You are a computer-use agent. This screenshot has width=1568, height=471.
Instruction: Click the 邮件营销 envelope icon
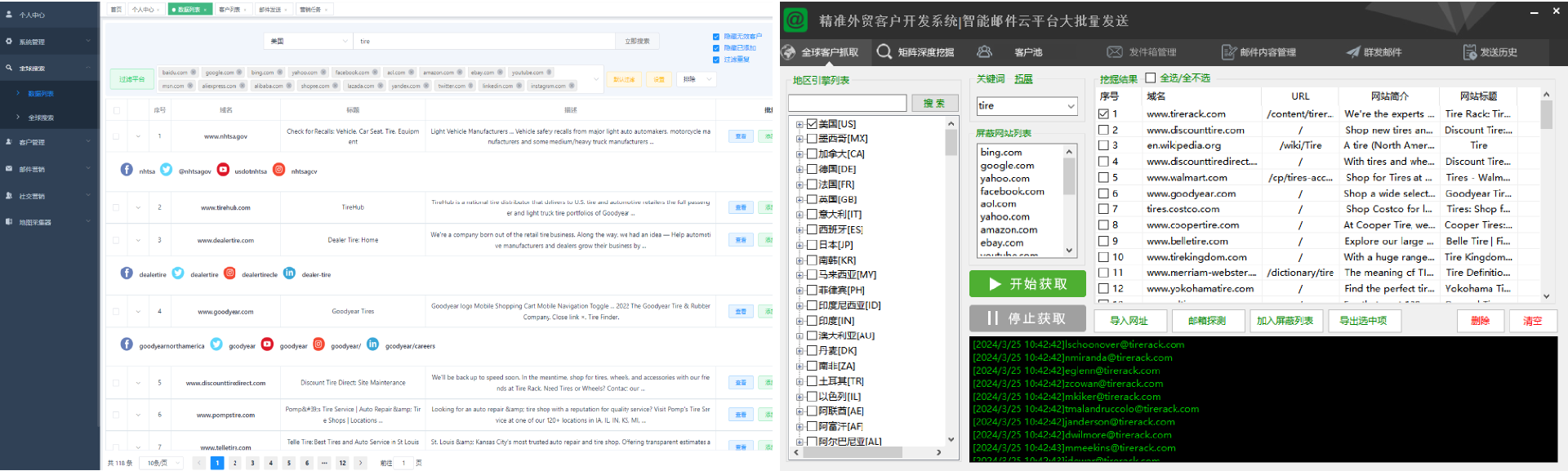[9, 169]
